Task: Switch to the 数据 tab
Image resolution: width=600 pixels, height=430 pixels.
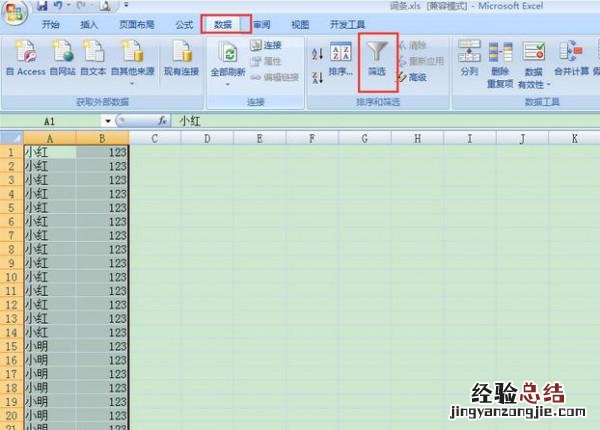Action: pyautogui.click(x=223, y=24)
